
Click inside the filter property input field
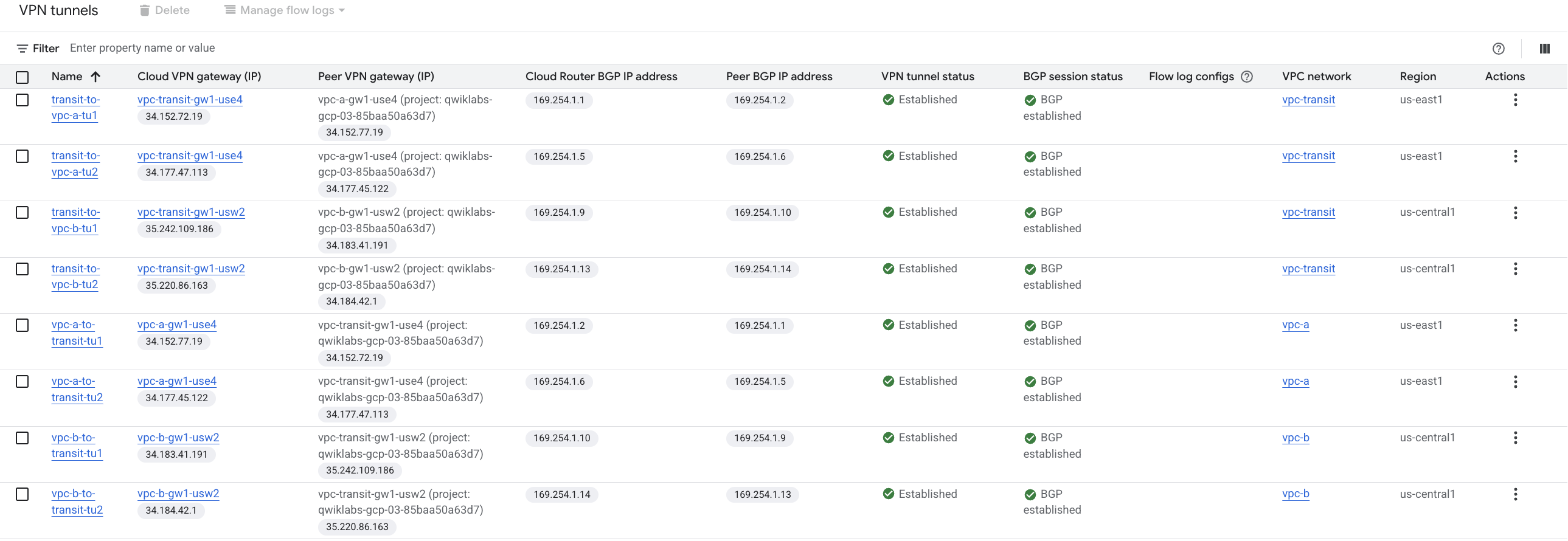pos(182,48)
